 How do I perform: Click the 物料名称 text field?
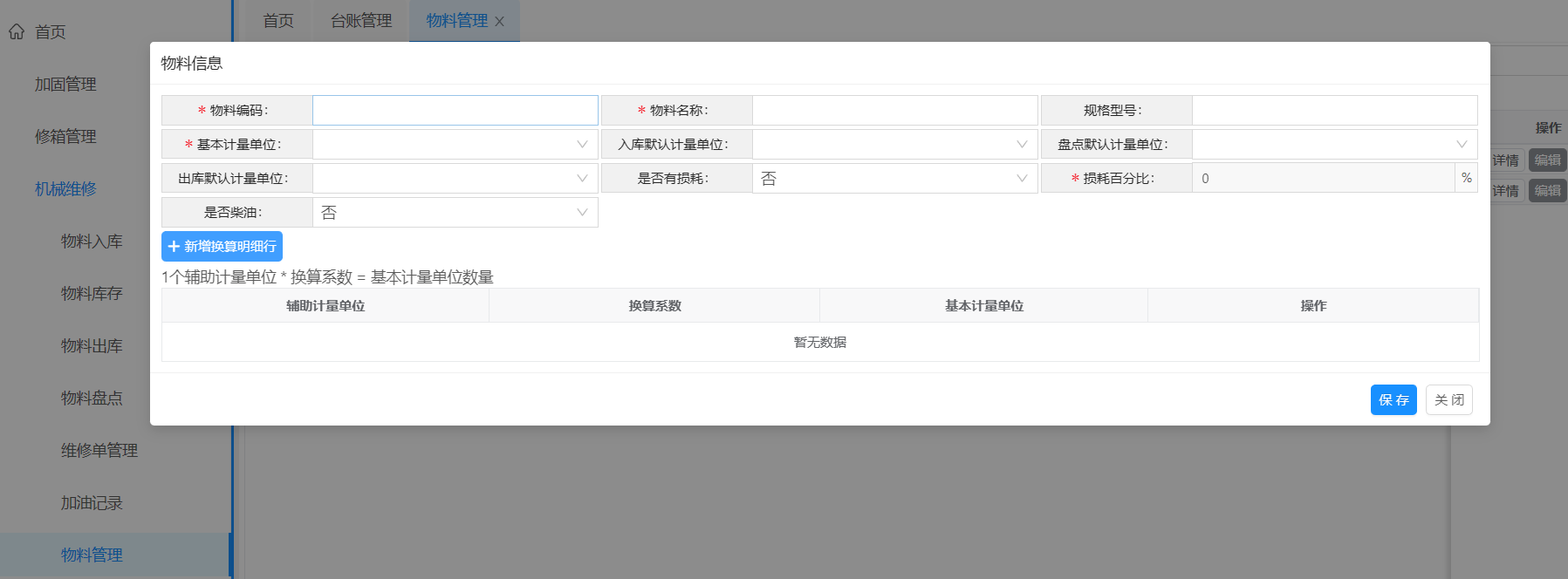point(894,111)
